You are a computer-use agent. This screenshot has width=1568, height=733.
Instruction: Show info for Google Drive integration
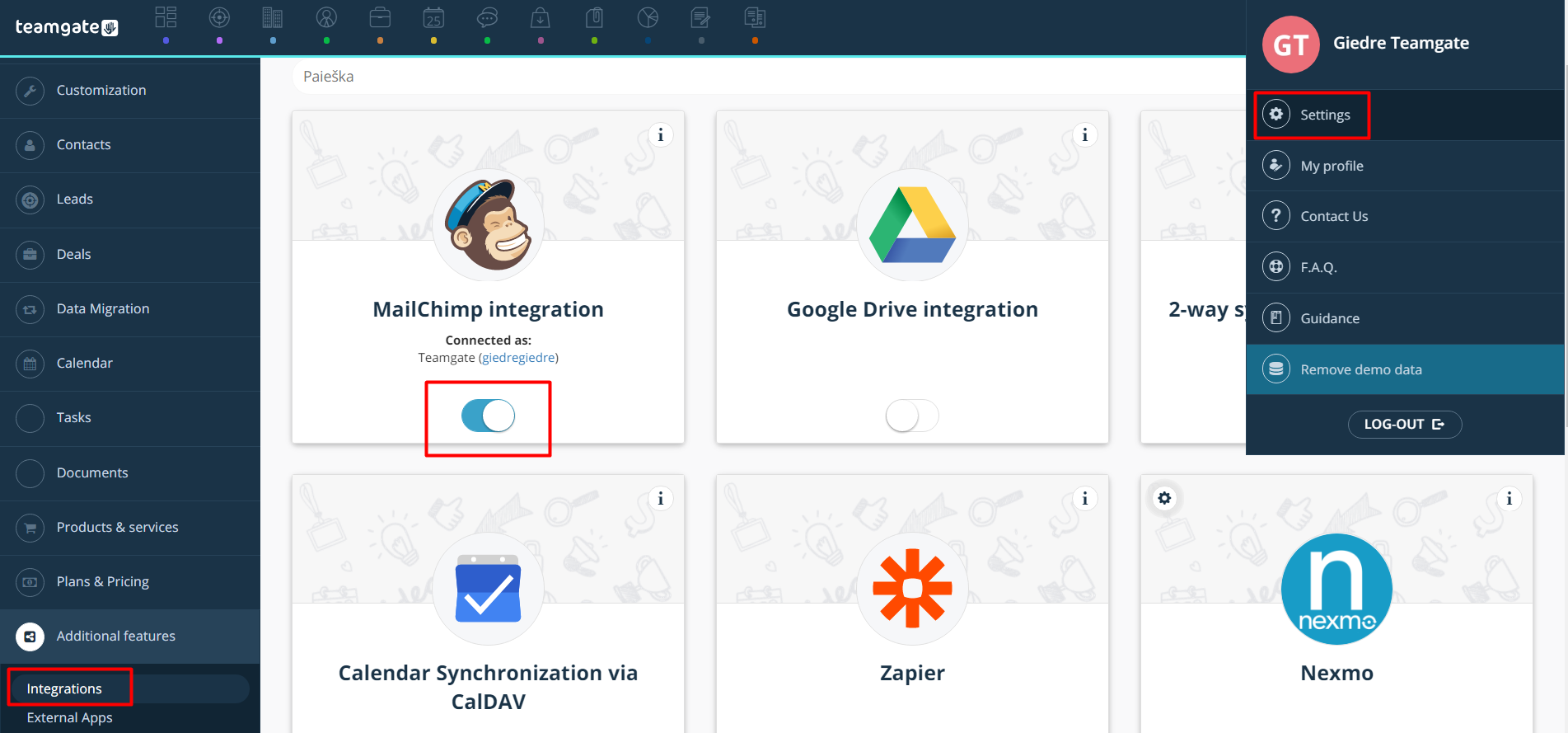1084,134
